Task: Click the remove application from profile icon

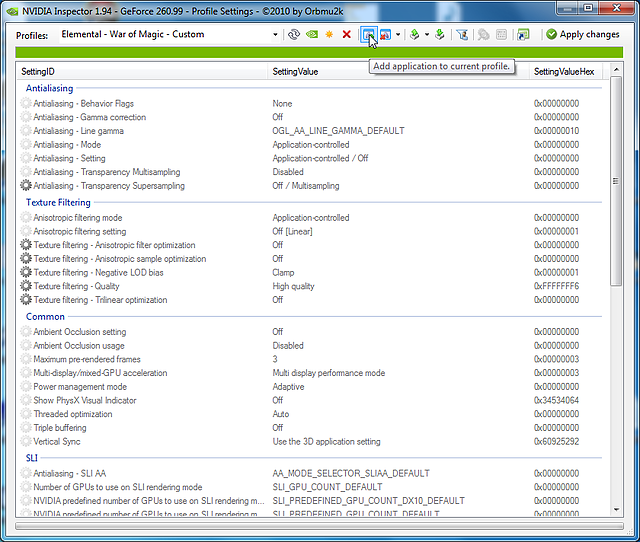Action: [x=385, y=35]
